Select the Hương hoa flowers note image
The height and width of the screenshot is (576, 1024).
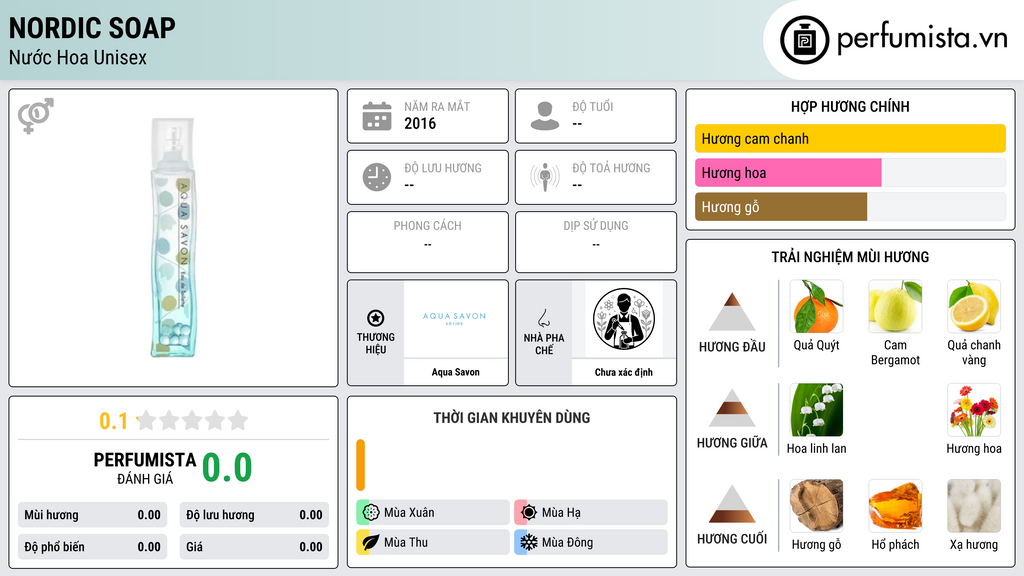coord(974,409)
